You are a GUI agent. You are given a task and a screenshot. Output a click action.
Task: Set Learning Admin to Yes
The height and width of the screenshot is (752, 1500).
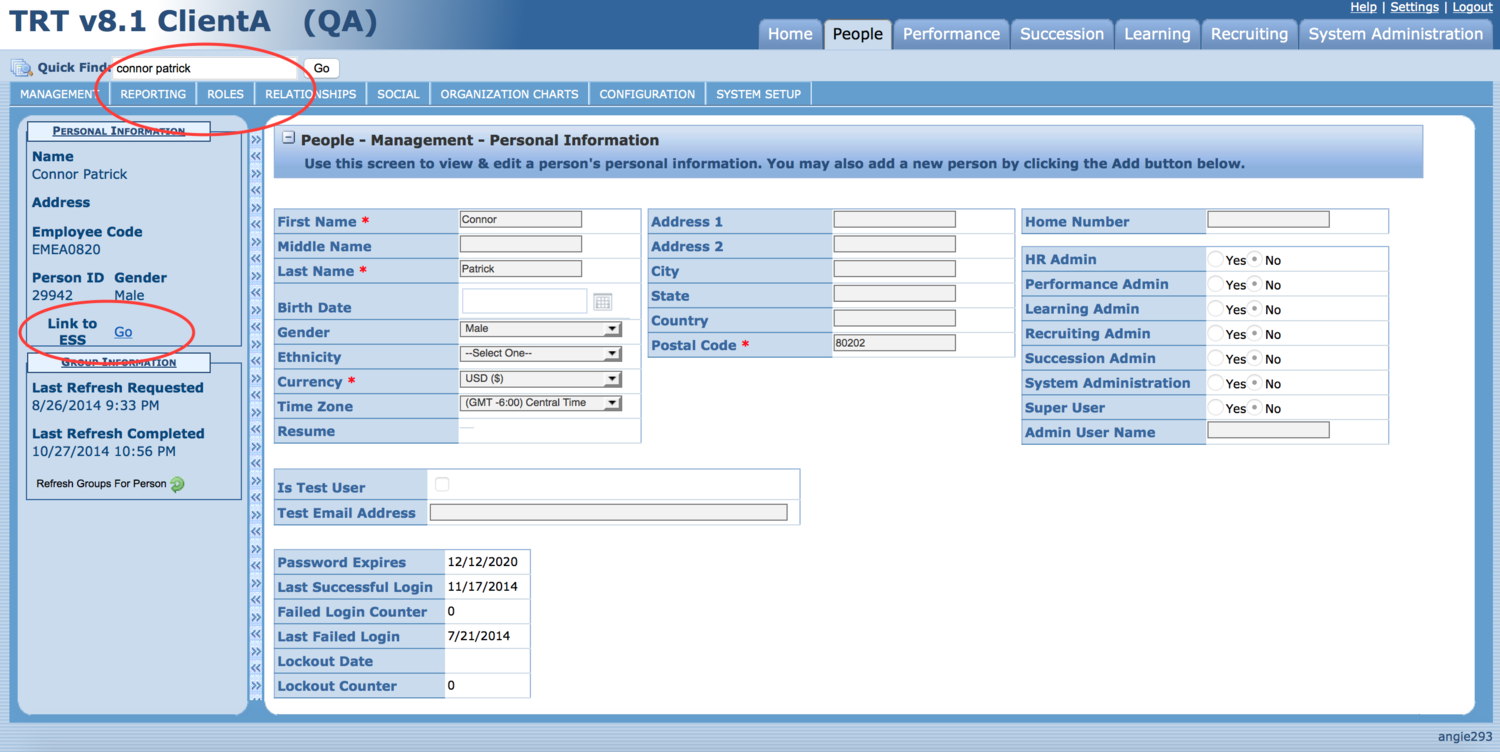click(x=1215, y=309)
